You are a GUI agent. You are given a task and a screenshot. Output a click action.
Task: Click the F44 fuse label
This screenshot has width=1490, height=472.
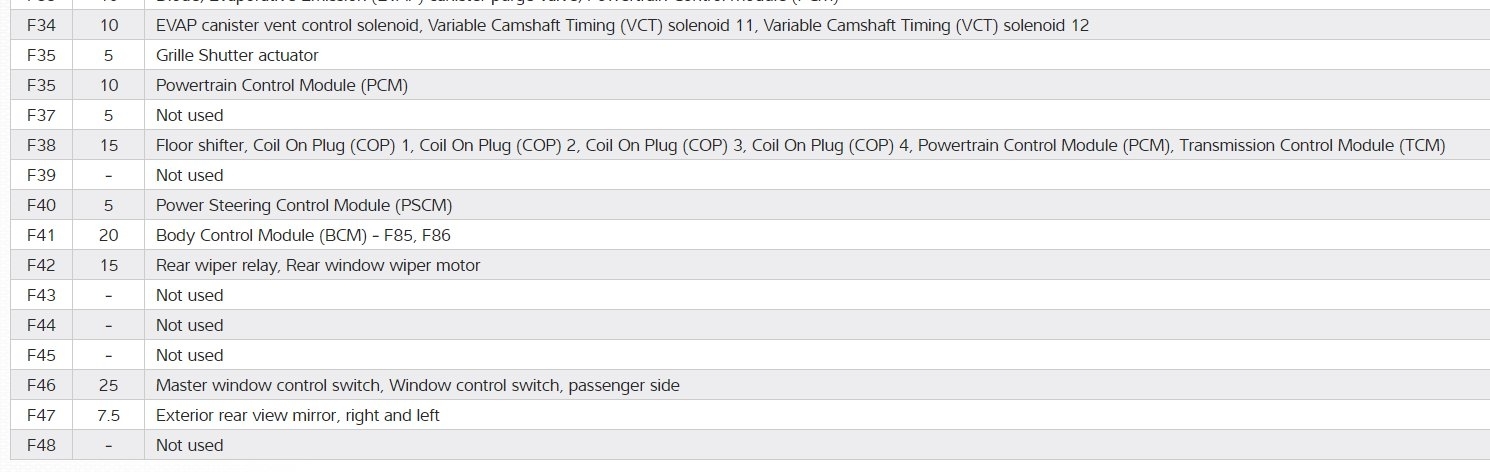coord(41,325)
